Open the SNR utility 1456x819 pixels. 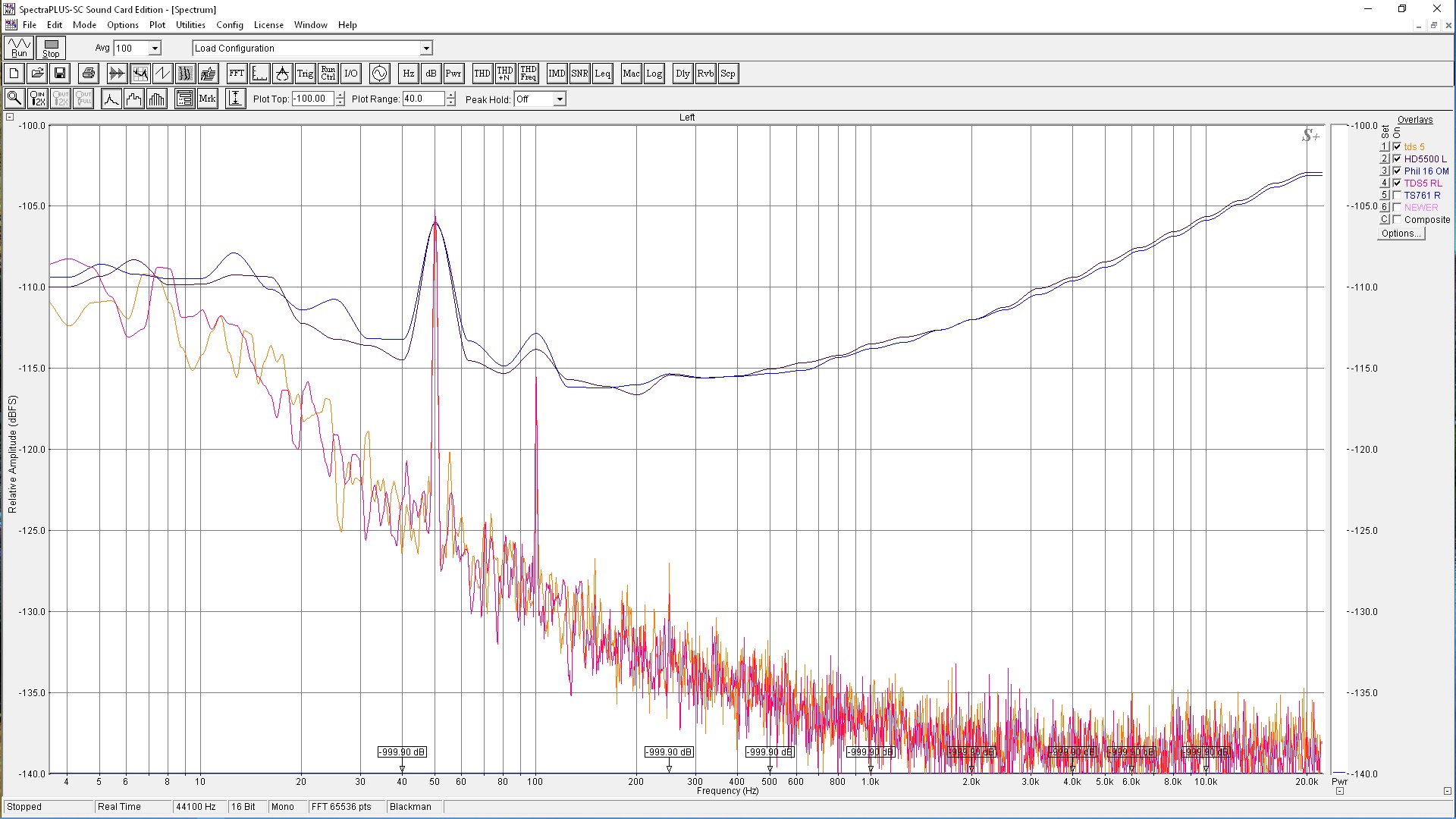[x=579, y=74]
